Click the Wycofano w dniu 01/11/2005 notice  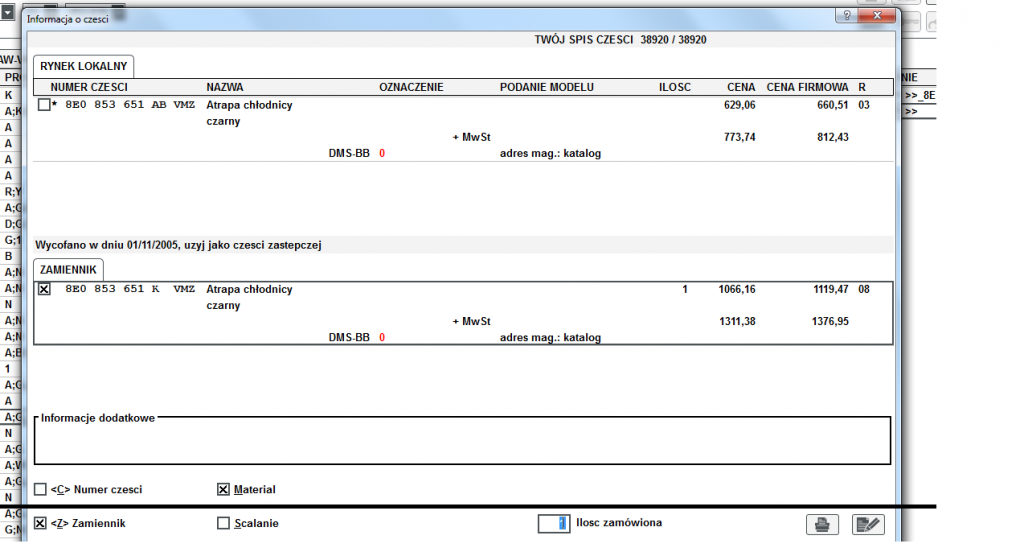[x=178, y=245]
